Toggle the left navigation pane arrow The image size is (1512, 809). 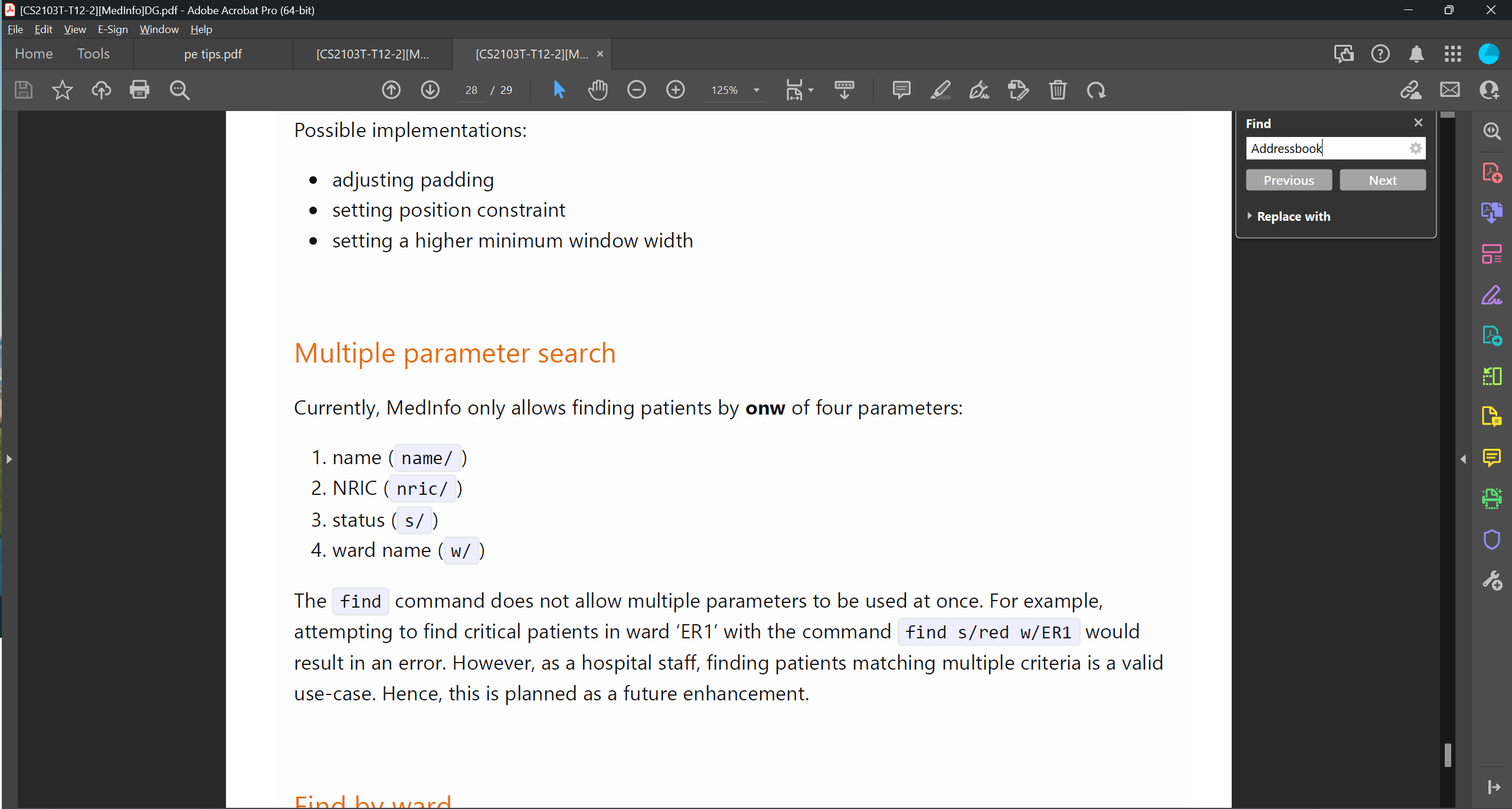9,459
